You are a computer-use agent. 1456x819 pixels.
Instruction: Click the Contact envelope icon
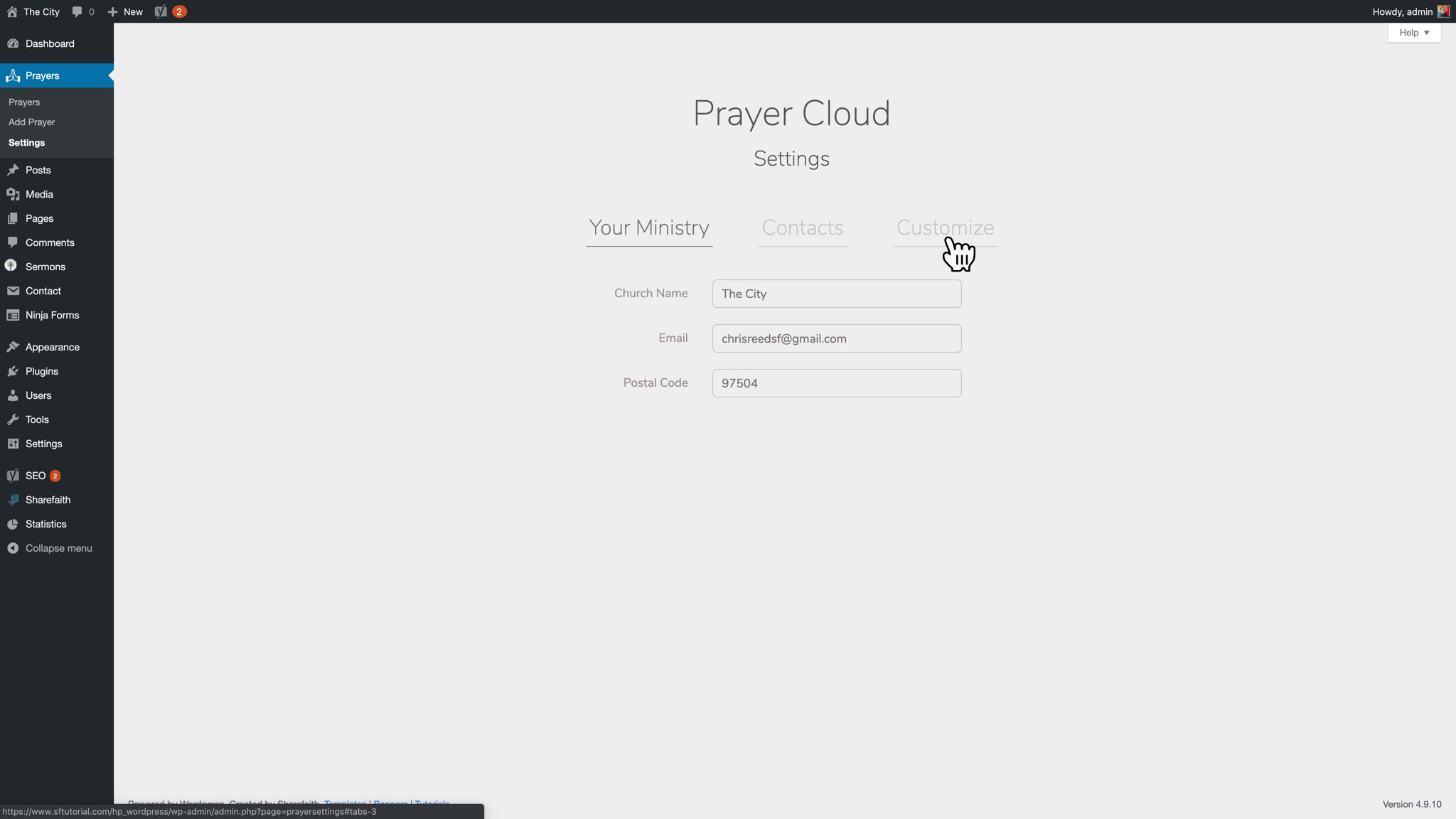(13, 291)
